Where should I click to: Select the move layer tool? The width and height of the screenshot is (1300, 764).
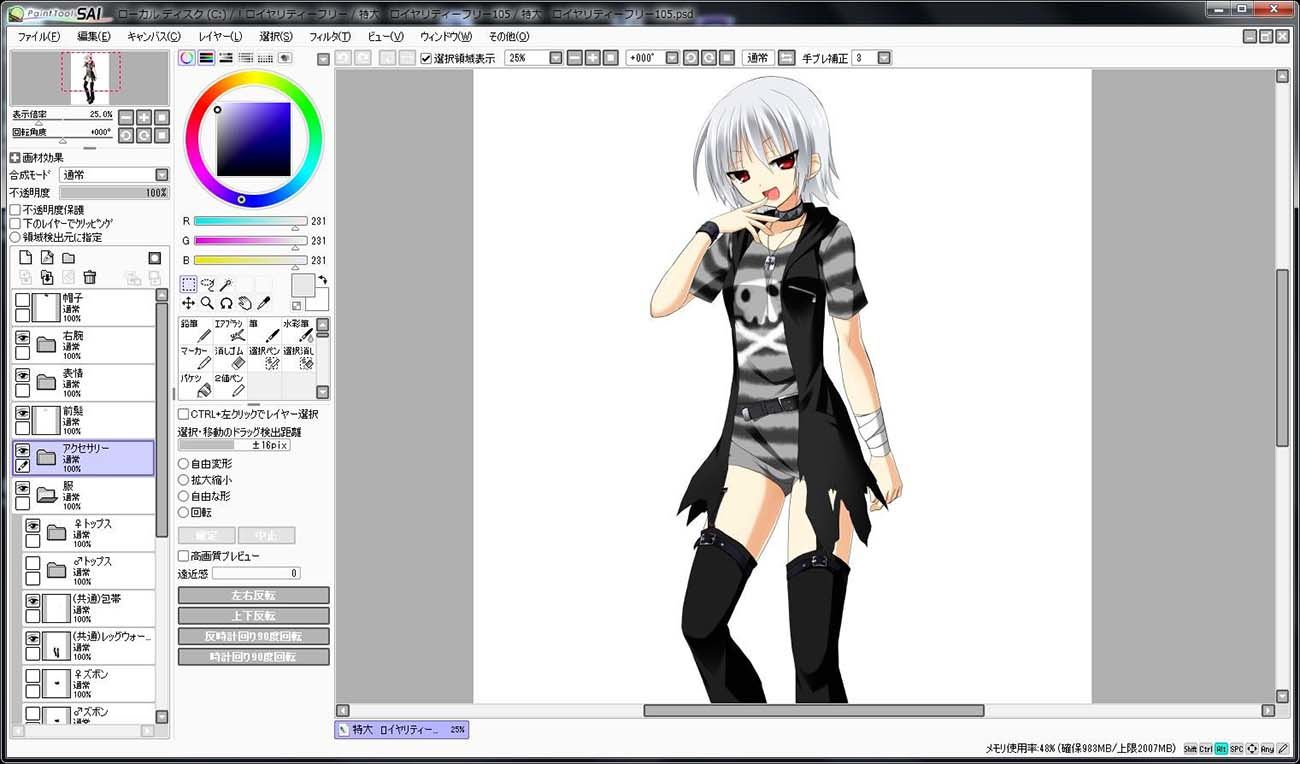[x=188, y=302]
